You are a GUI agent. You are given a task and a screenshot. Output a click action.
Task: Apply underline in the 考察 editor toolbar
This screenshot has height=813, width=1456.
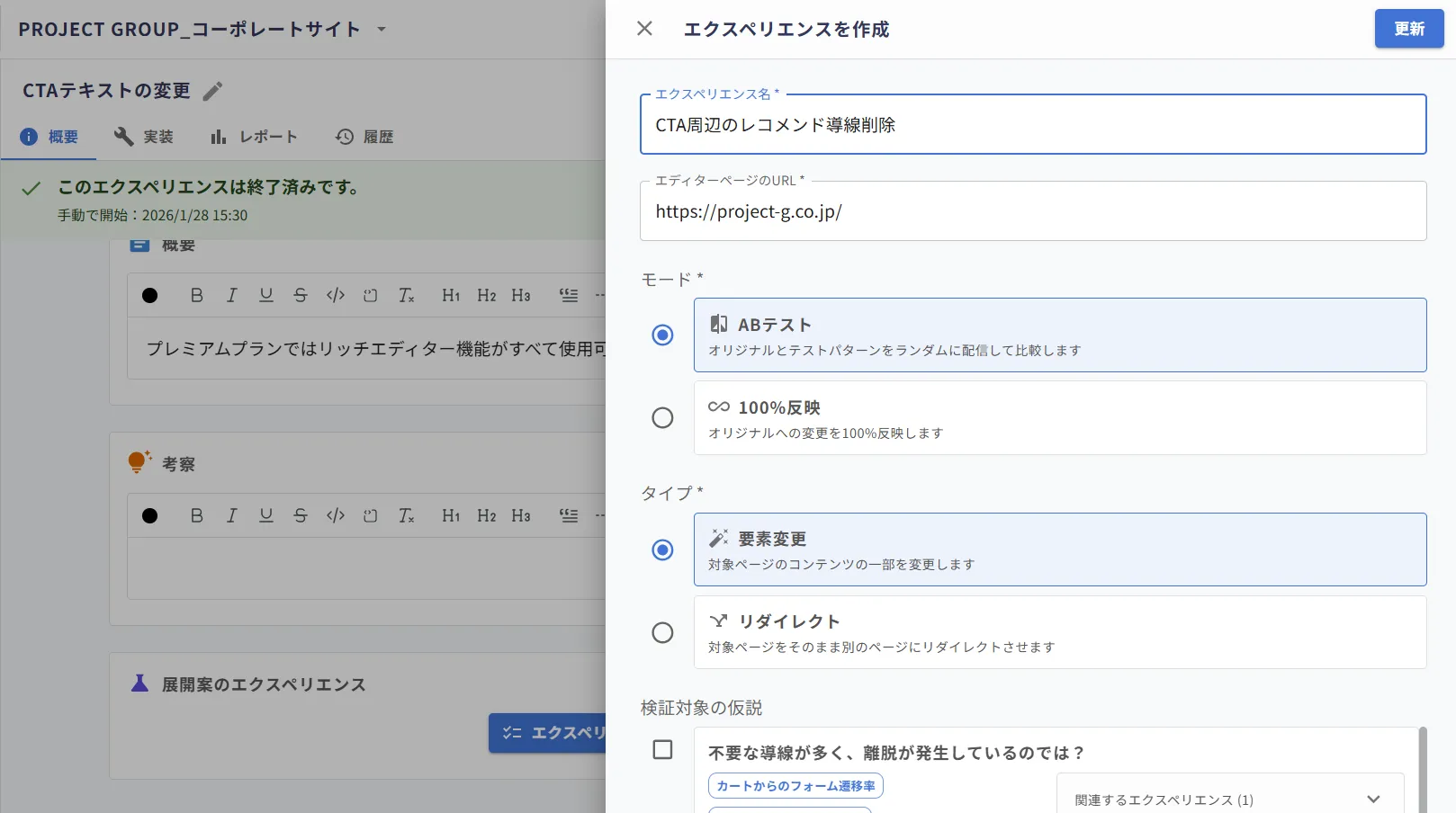click(266, 515)
